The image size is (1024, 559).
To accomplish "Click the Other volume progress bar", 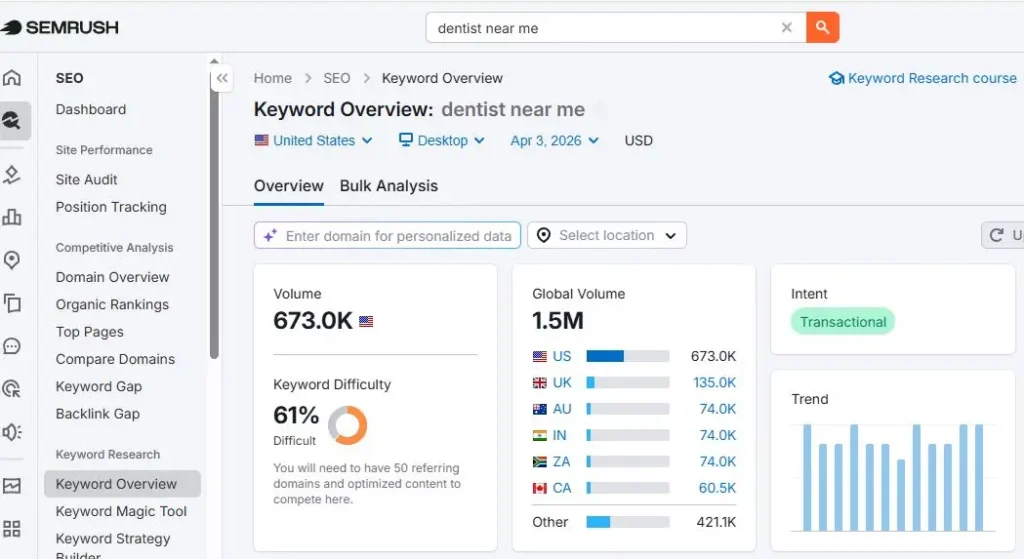I will (628, 522).
